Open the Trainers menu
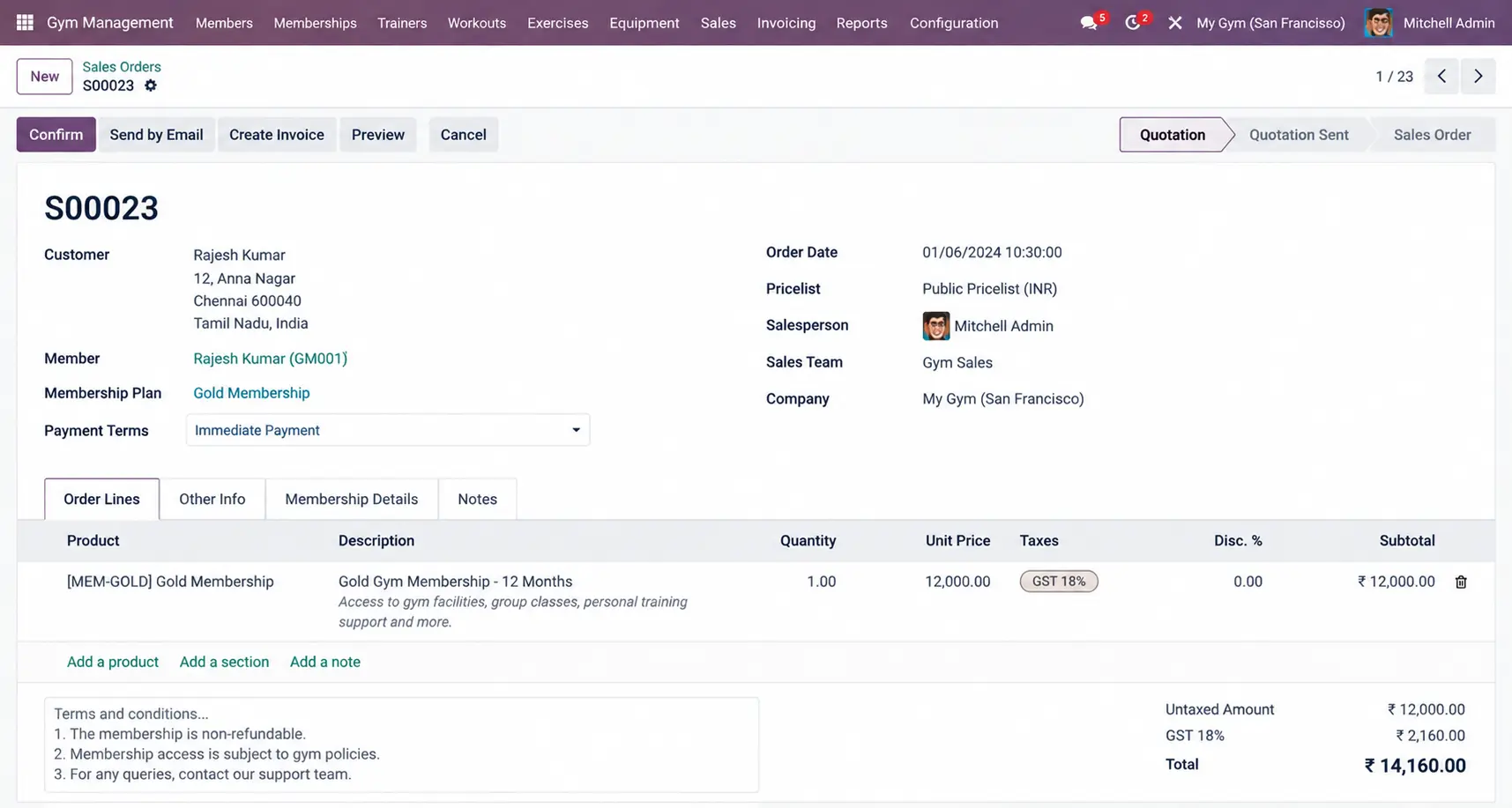Screen dimensions: 1512x808 click(x=402, y=23)
